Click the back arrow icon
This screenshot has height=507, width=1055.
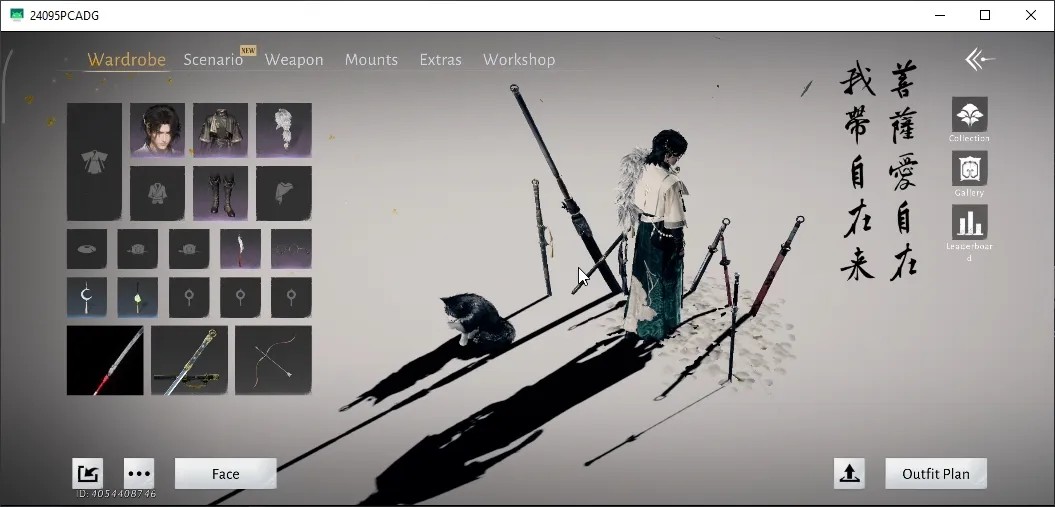(x=980, y=59)
